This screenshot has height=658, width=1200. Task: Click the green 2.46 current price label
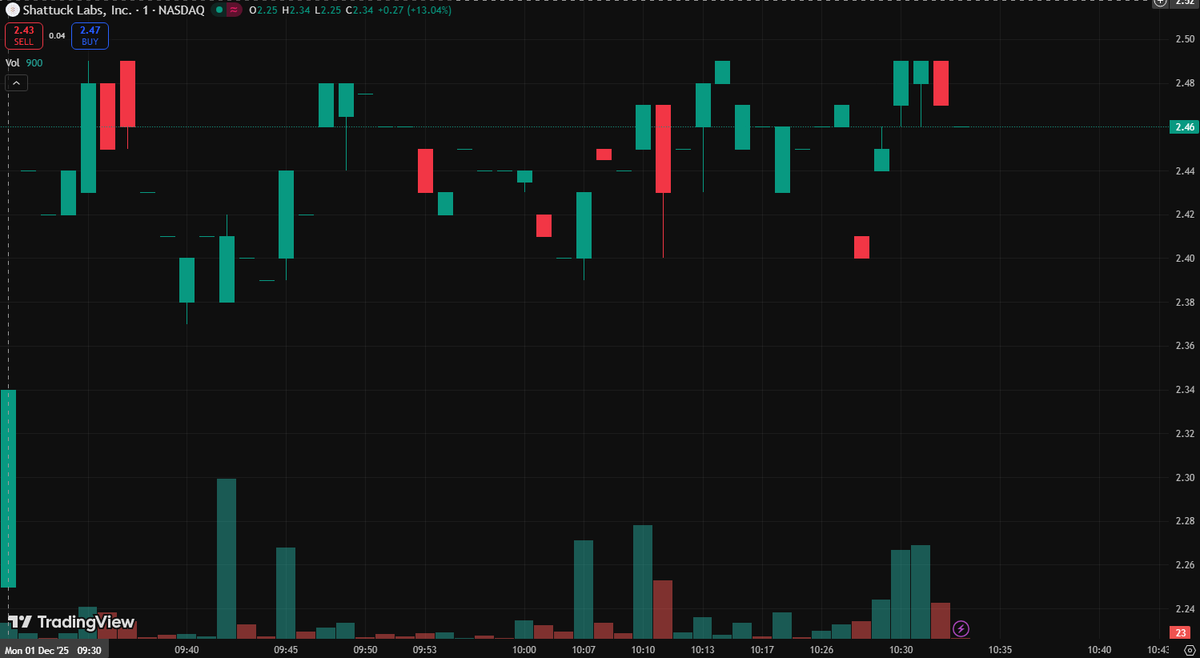coord(1183,127)
